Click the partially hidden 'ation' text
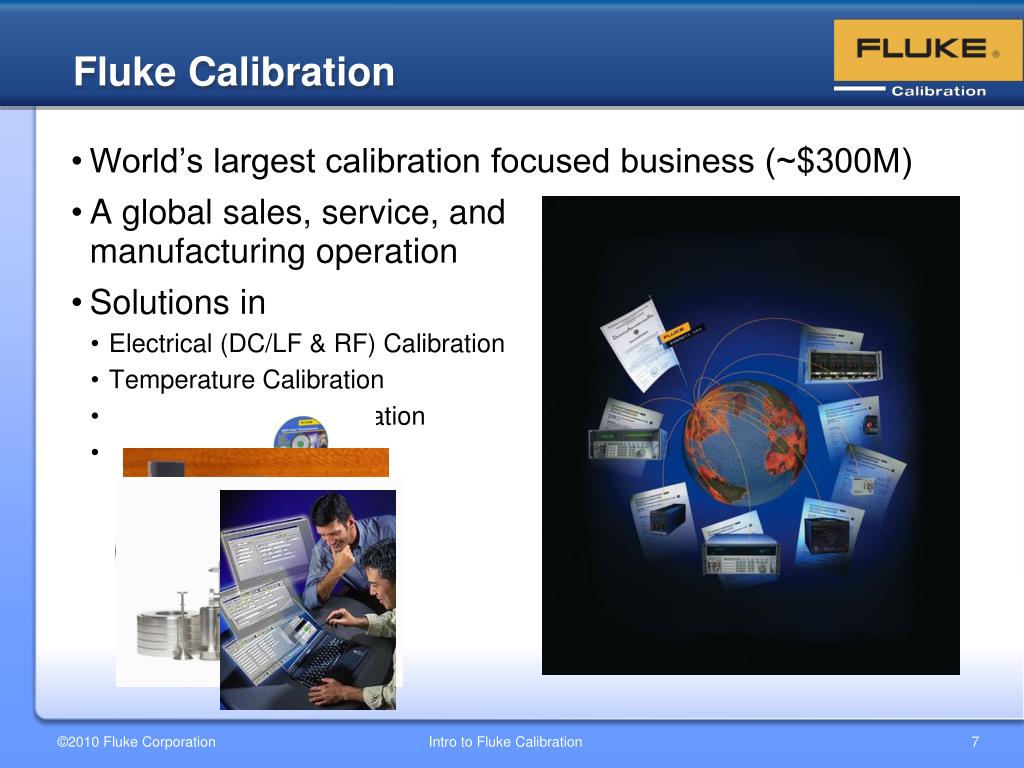 click(x=400, y=416)
